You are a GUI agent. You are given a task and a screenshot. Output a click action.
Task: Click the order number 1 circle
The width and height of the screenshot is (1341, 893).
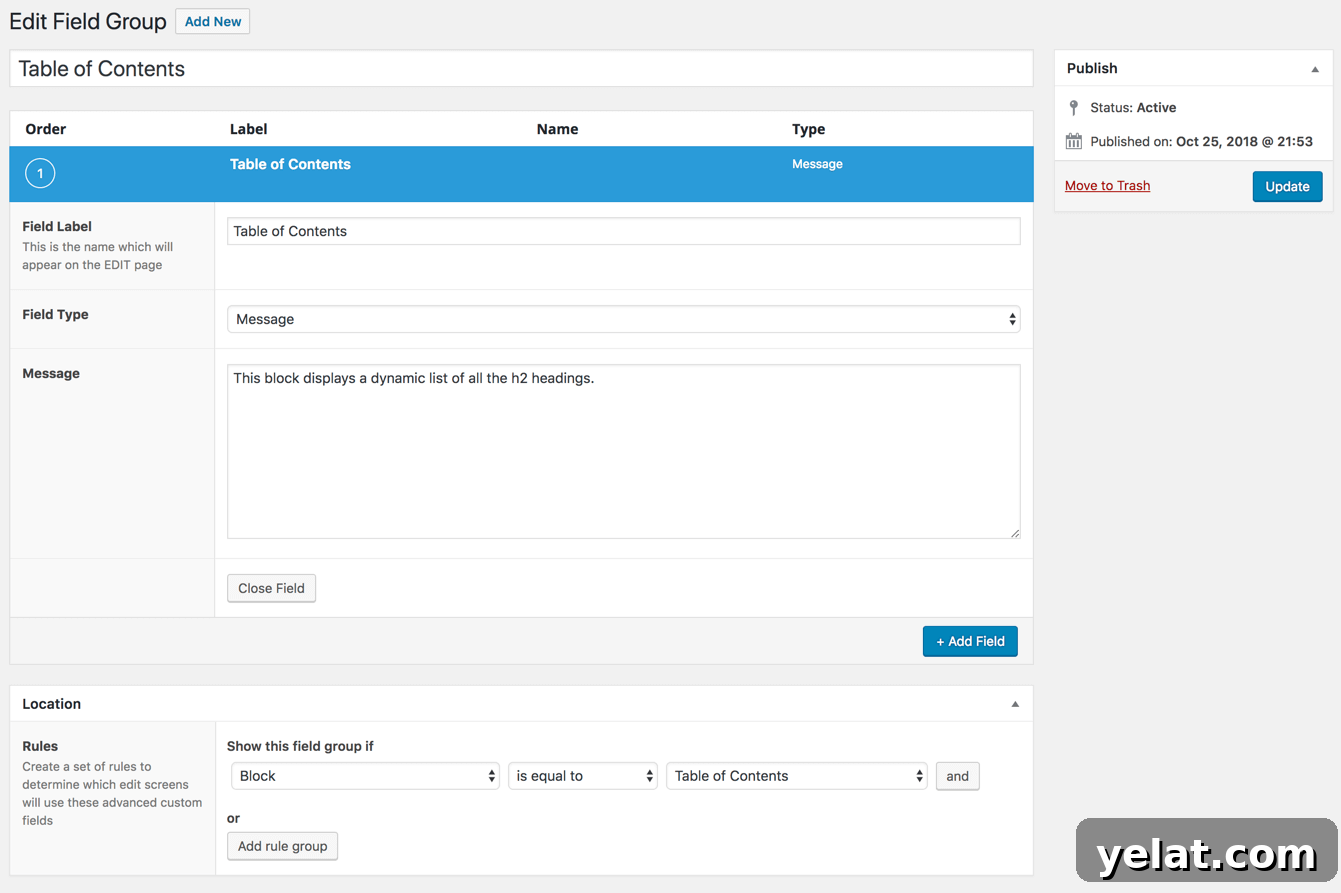pyautogui.click(x=40, y=174)
